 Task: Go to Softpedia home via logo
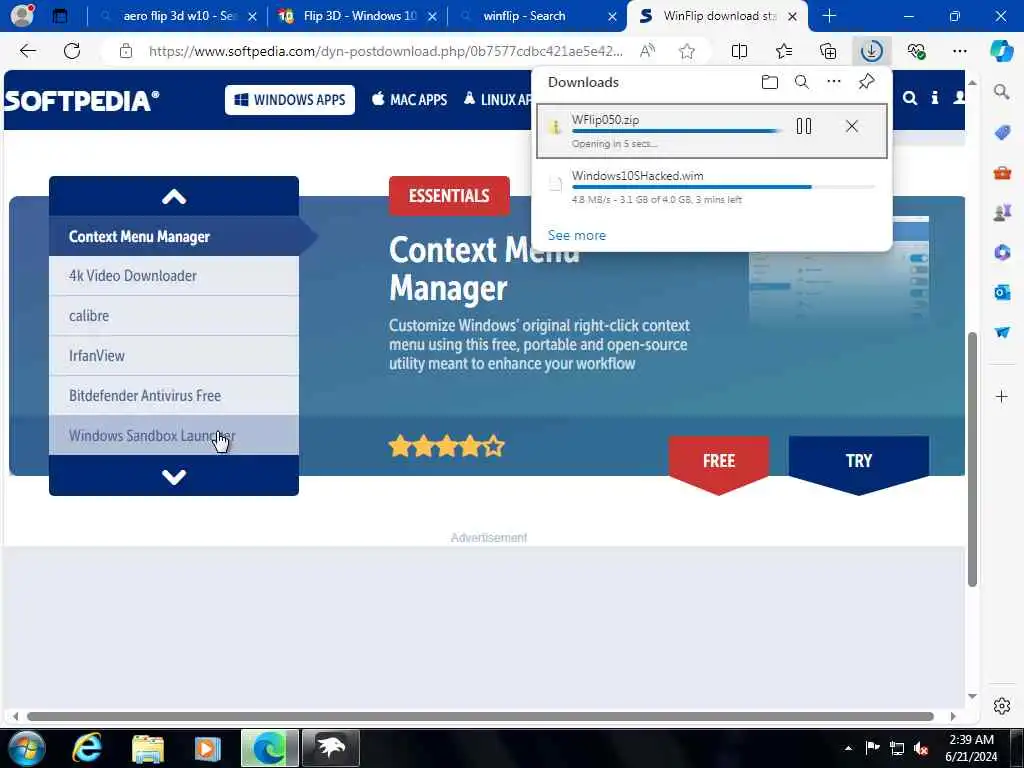pos(81,101)
